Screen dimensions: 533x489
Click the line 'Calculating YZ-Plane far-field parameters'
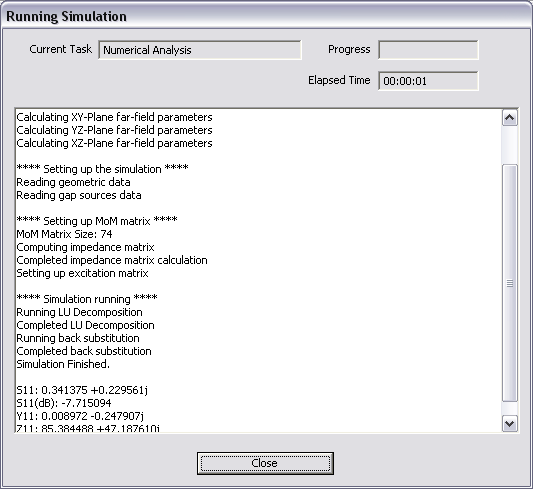tap(114, 130)
